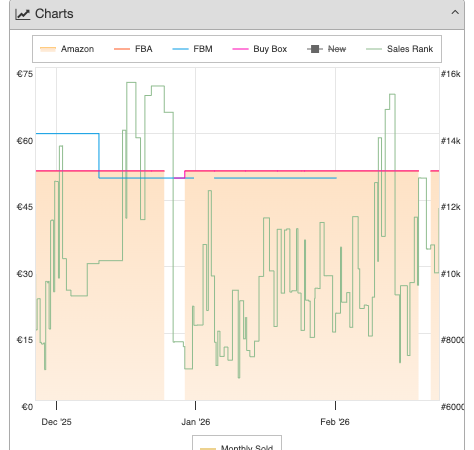474x450 pixels.
Task: Enable the struck-through New series
Action: pos(326,49)
